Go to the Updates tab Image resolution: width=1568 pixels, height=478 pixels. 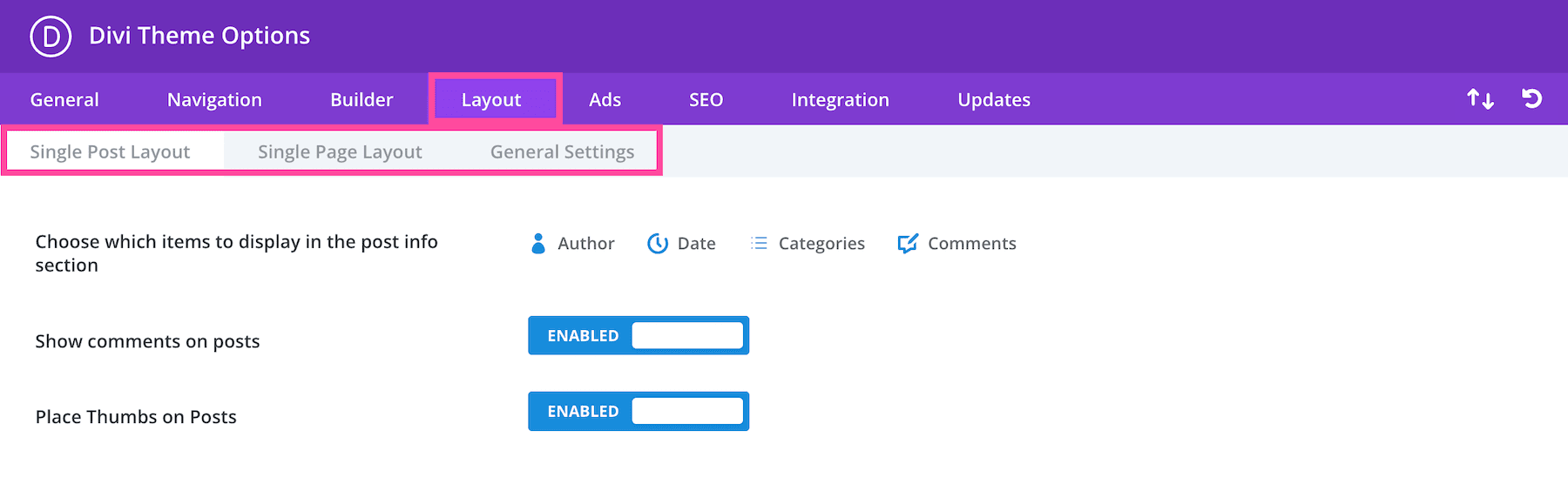(x=994, y=100)
